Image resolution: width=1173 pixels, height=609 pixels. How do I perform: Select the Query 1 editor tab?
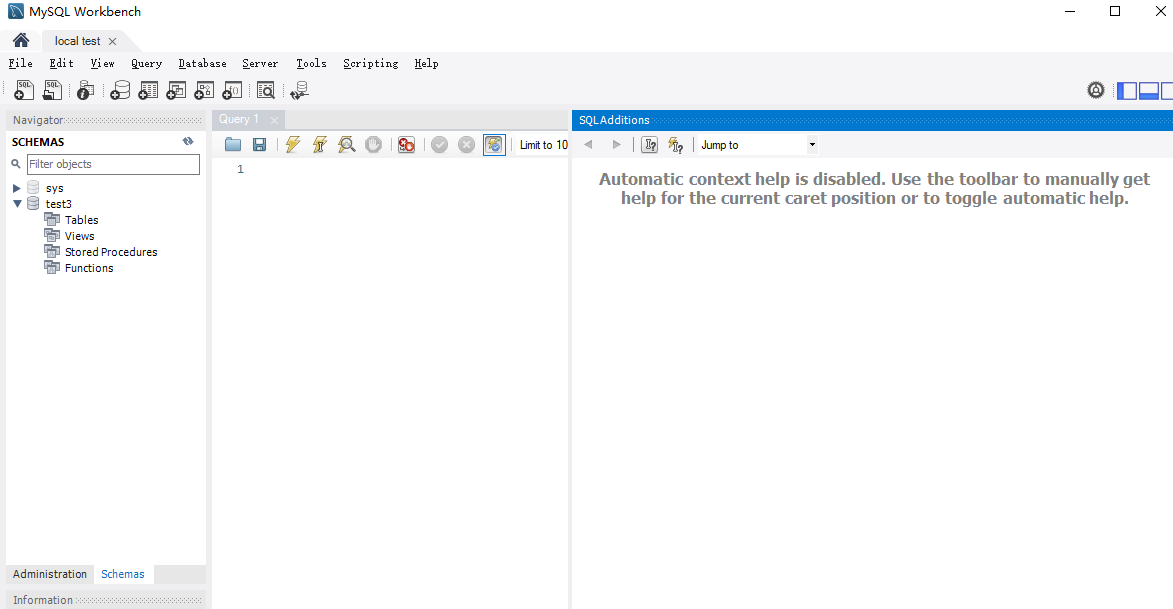coord(239,119)
